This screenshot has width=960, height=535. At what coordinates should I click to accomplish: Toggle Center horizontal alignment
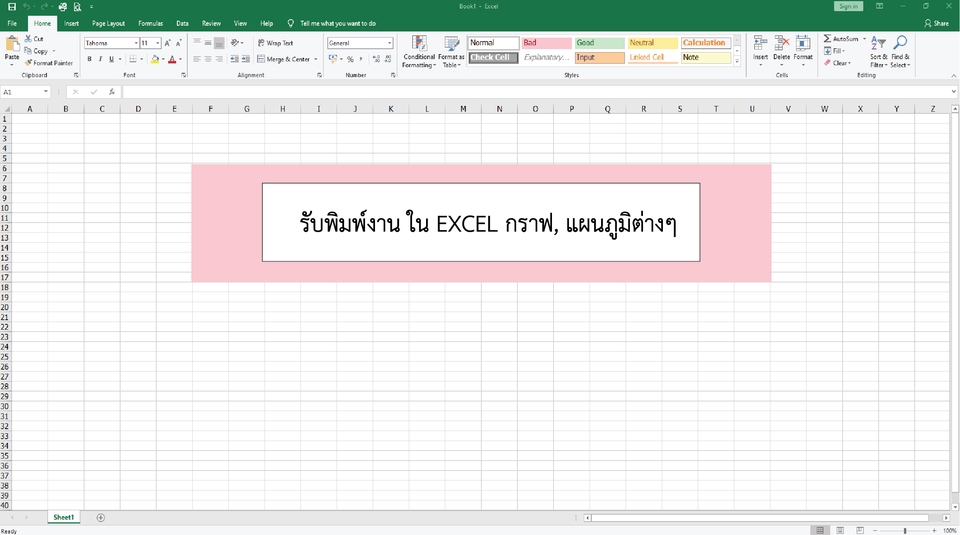208,59
